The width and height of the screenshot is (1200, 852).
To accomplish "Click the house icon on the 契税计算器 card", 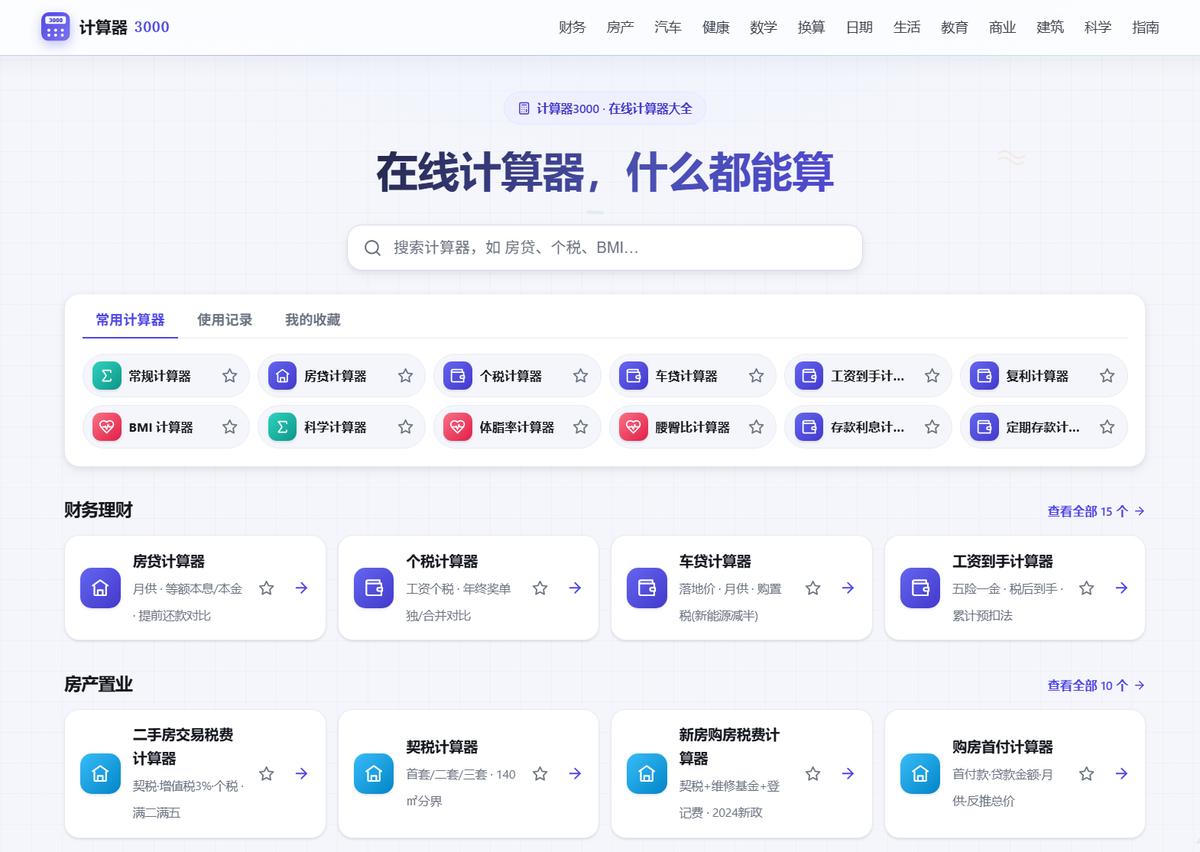I will pos(374,774).
